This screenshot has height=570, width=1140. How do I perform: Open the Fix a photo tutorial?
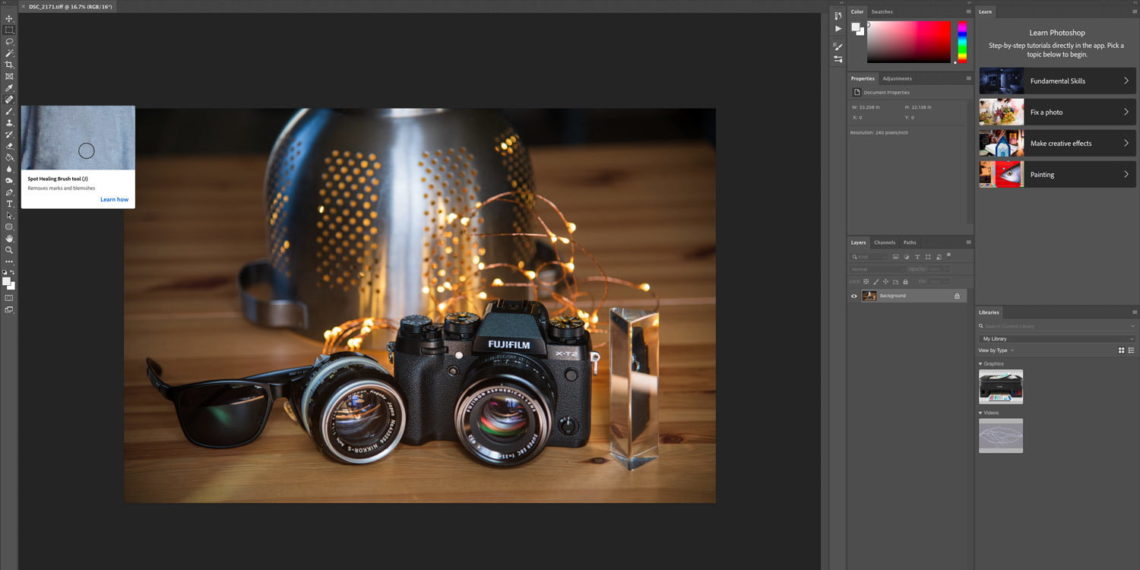(x=1057, y=112)
